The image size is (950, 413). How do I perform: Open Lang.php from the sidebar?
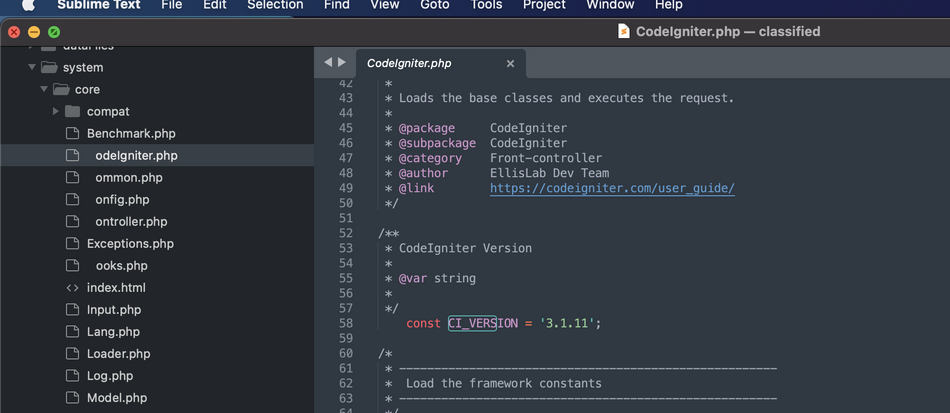(x=113, y=332)
